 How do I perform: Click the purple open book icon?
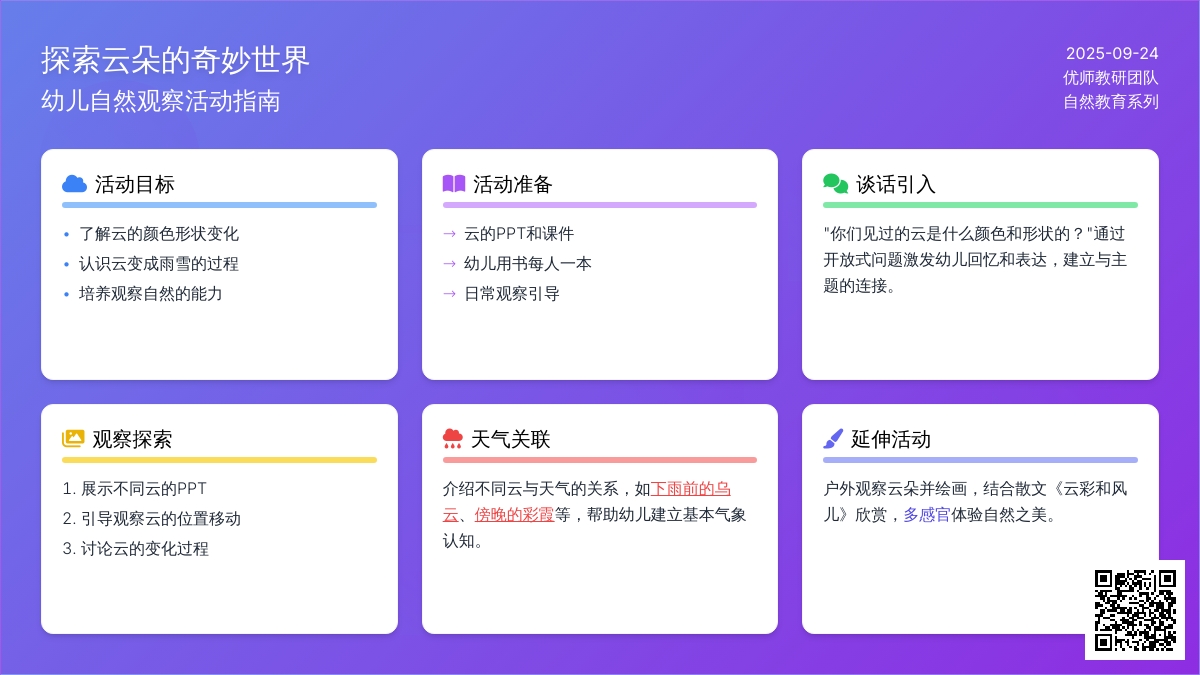pyautogui.click(x=454, y=184)
